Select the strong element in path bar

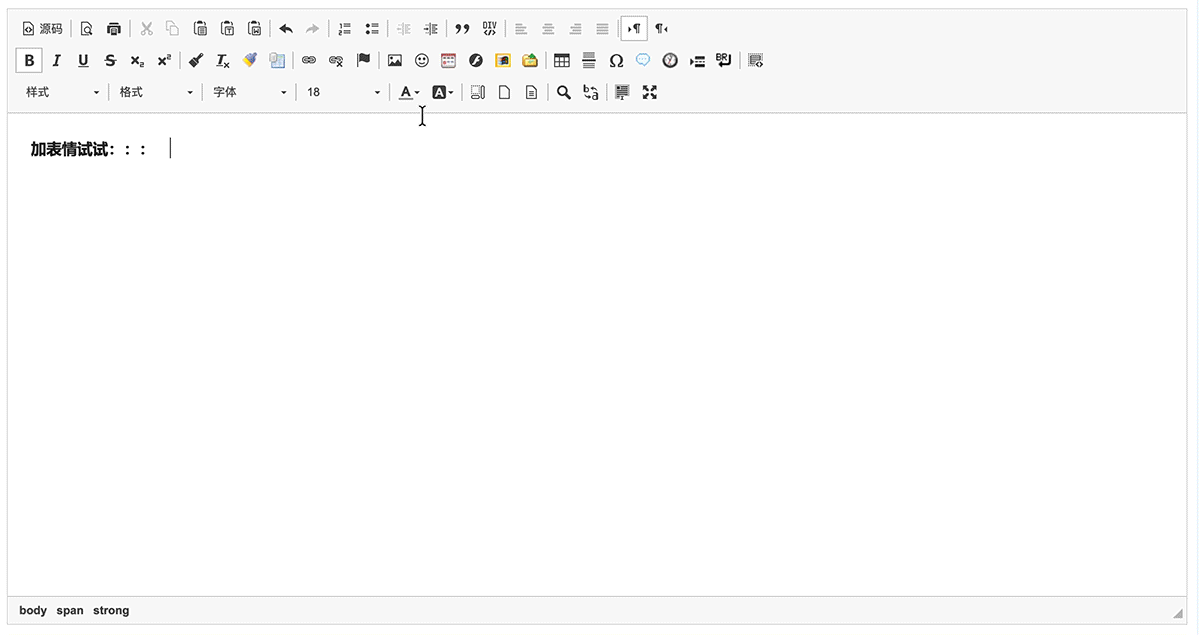[111, 611]
